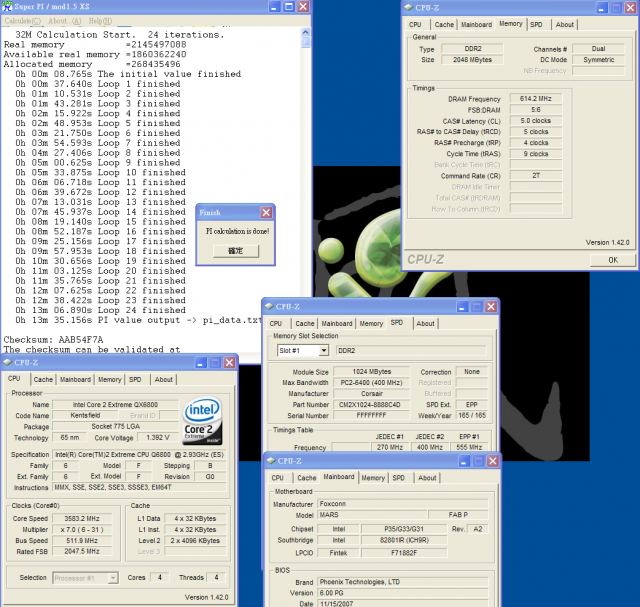The width and height of the screenshot is (640, 607).
Task: Click scroll up arrow in Super PI window
Action: pos(305,32)
